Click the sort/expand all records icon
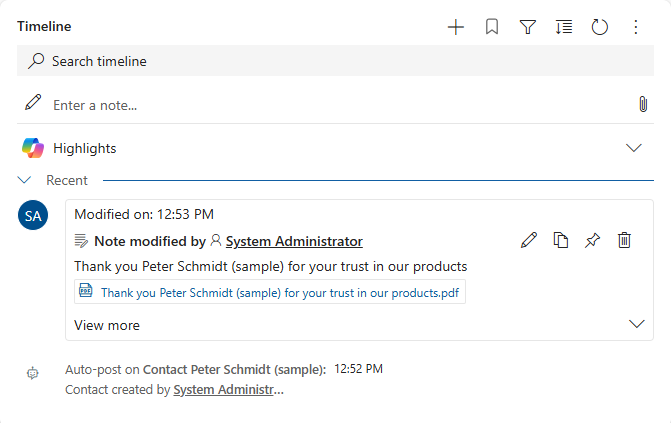Viewport: 671px width, 423px height. point(564,27)
